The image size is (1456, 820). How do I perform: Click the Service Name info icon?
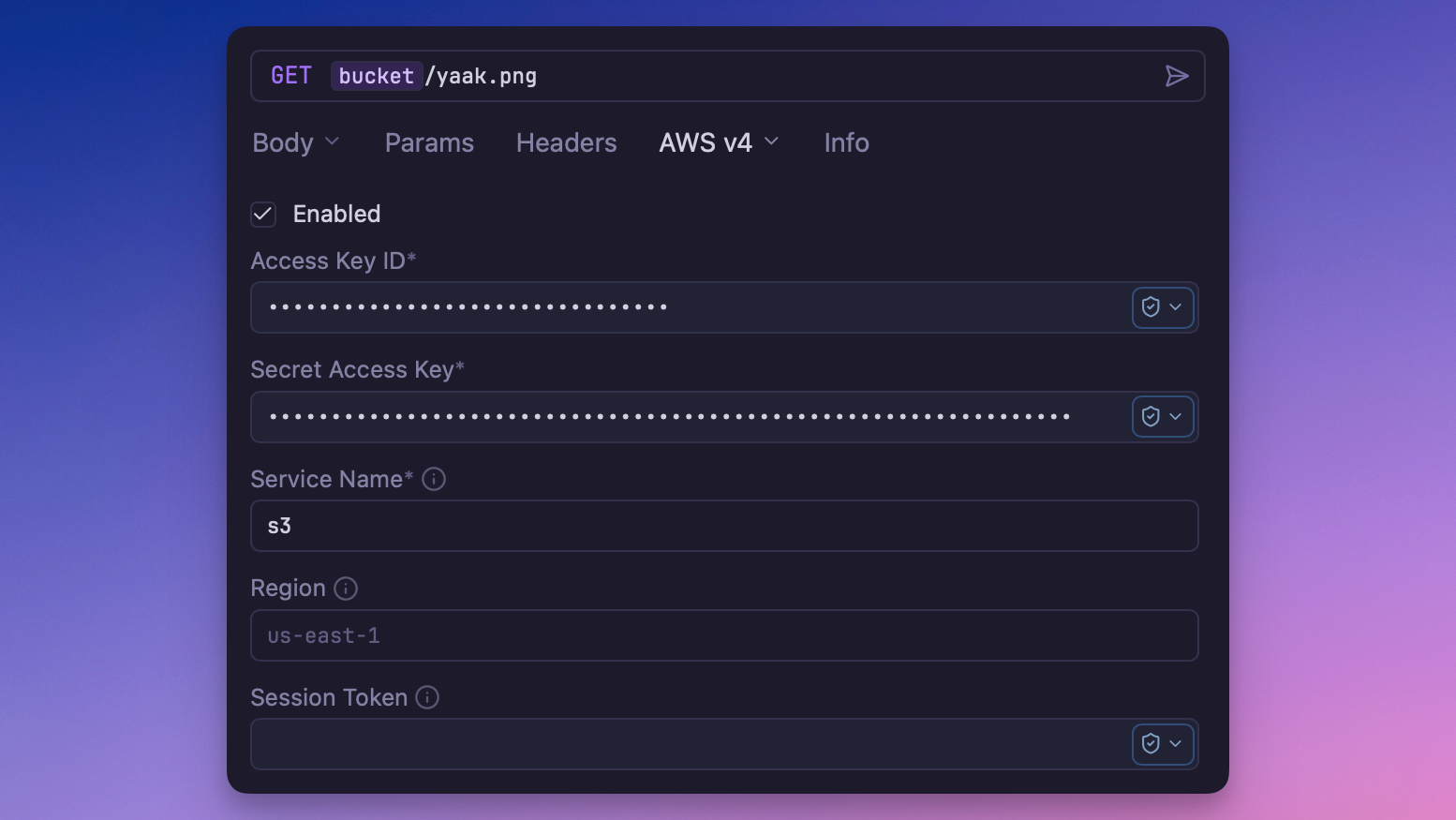[433, 479]
